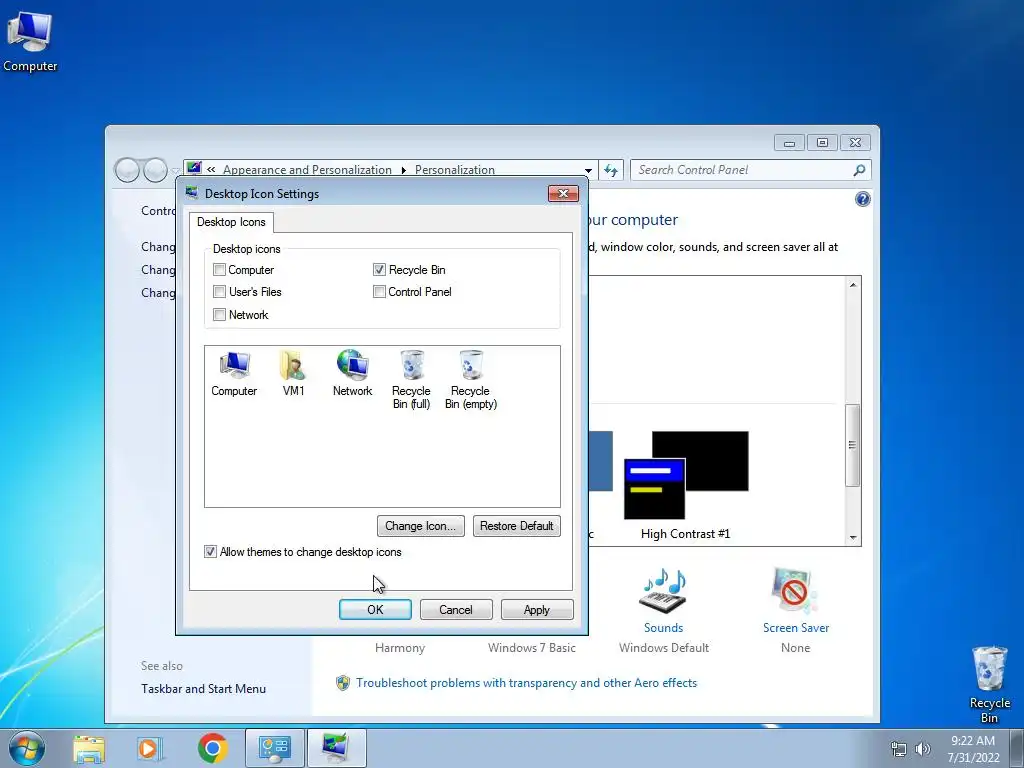Enable the User's Files checkbox

pos(219,292)
